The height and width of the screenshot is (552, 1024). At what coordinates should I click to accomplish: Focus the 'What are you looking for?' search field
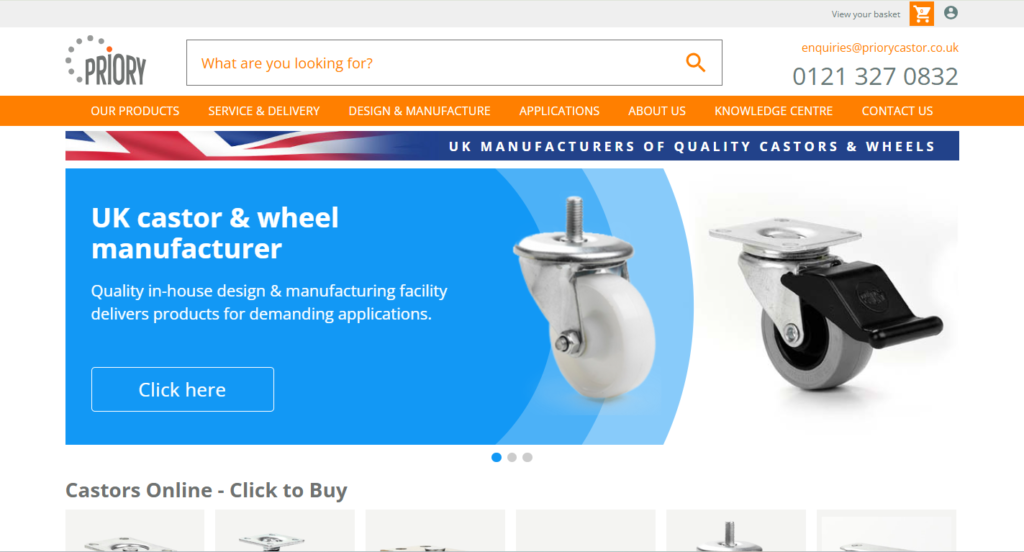tap(434, 63)
